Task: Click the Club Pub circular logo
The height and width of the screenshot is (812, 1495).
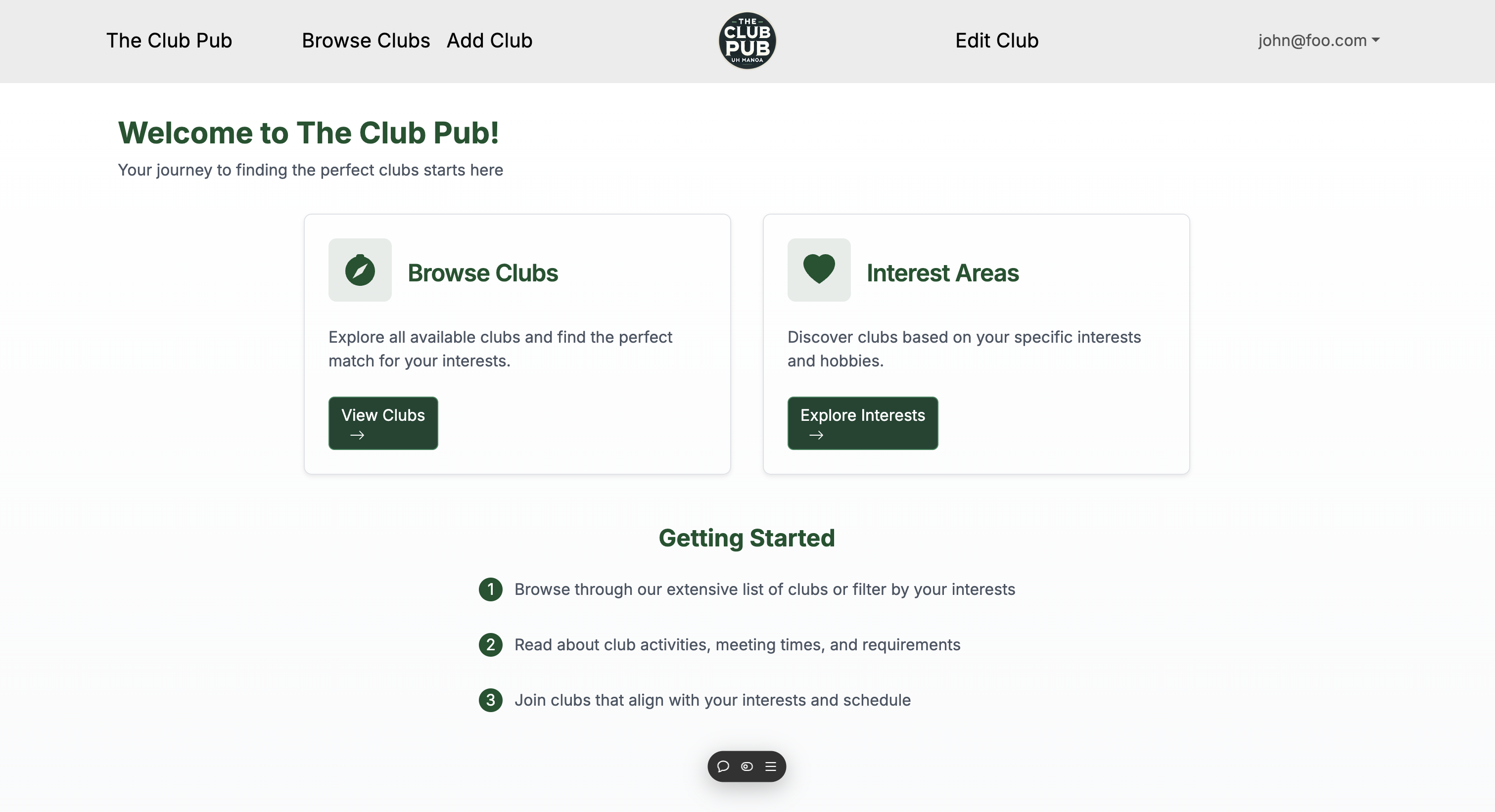Action: (x=747, y=41)
